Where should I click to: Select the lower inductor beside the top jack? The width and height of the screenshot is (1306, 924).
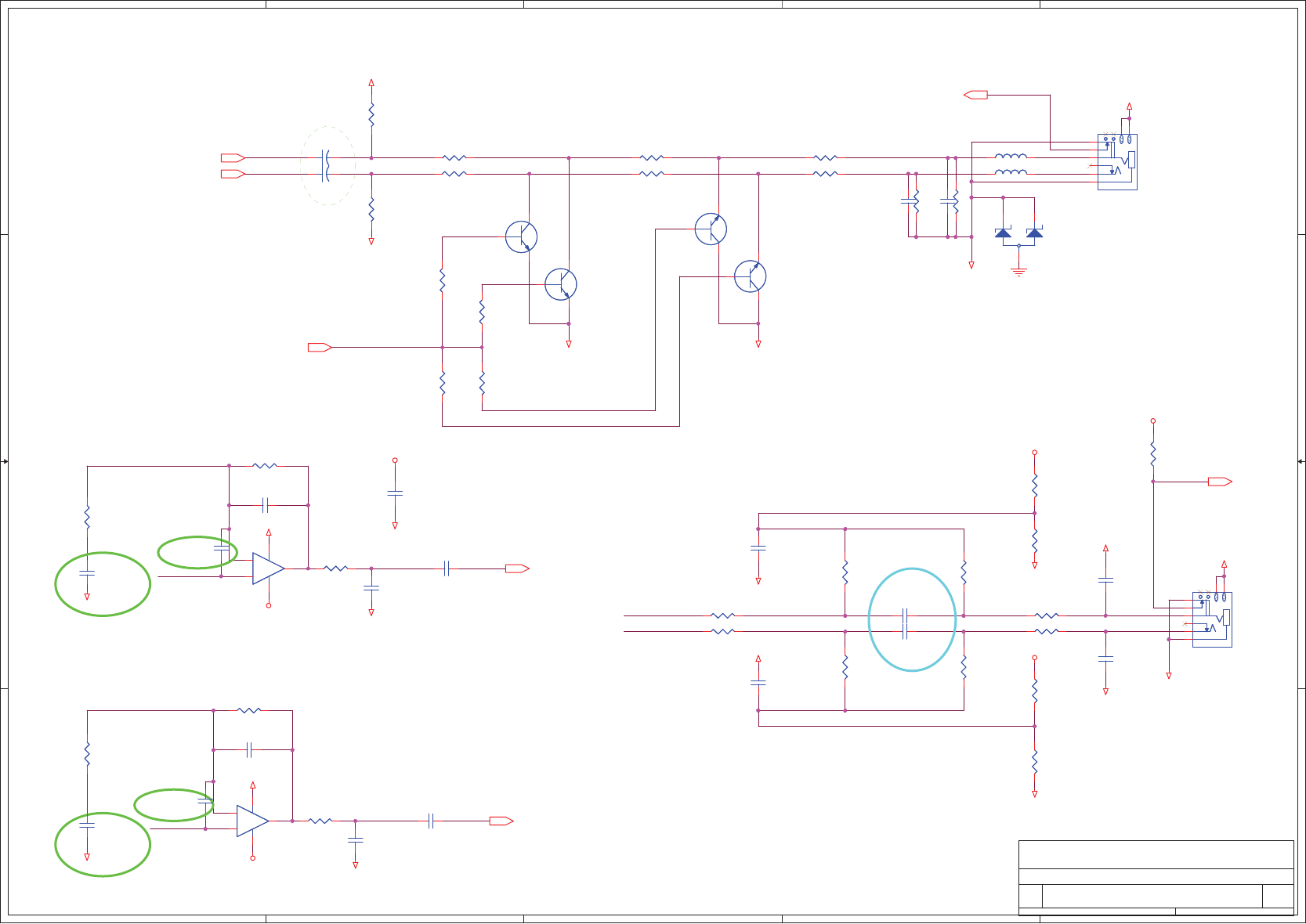(x=1011, y=172)
